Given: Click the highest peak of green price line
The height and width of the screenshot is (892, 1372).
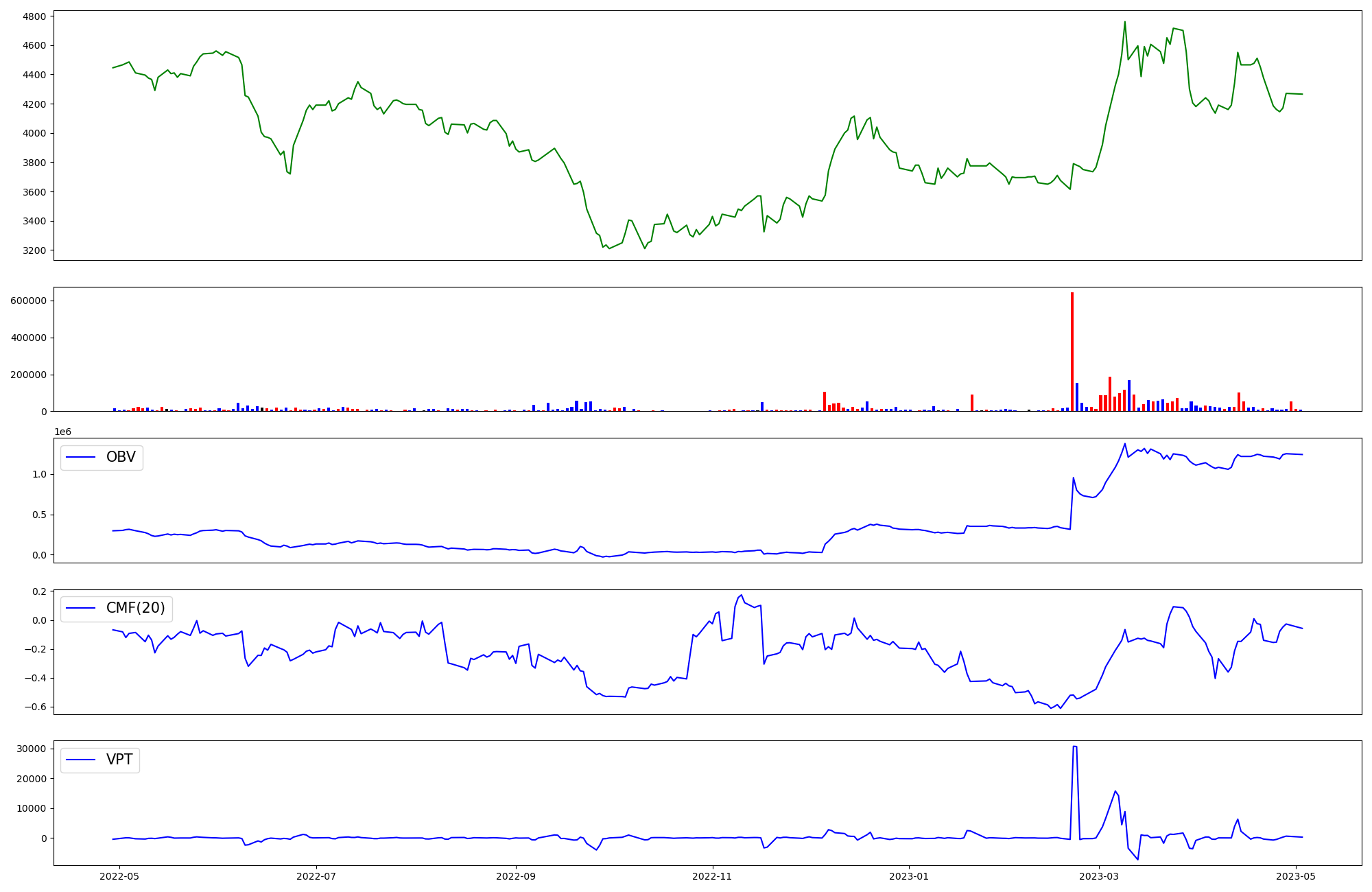Looking at the screenshot, I should point(1124,22).
